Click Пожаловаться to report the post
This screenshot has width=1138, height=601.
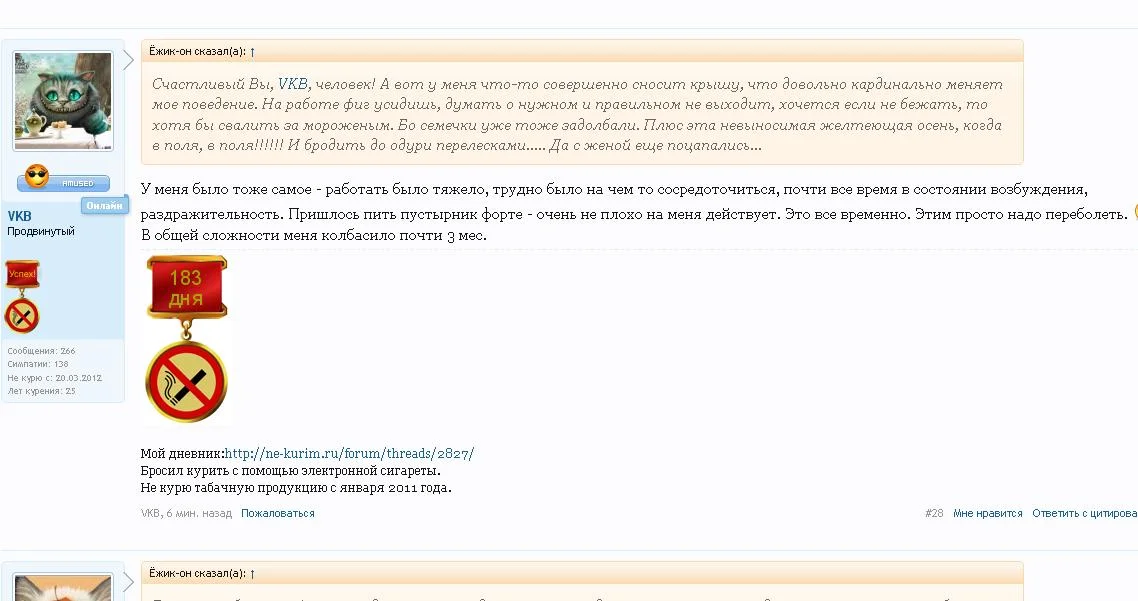(278, 513)
